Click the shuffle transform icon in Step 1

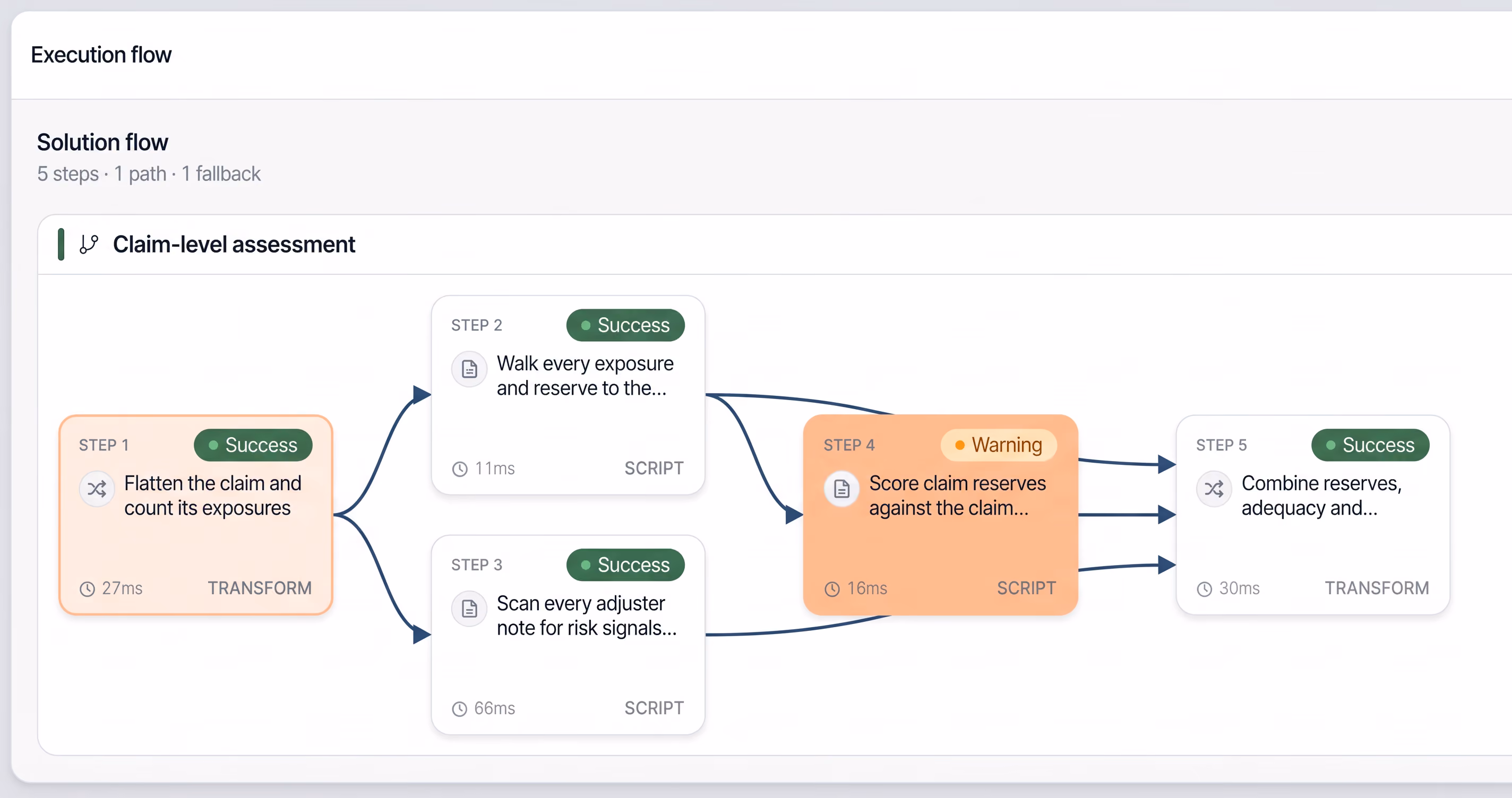[x=97, y=488]
